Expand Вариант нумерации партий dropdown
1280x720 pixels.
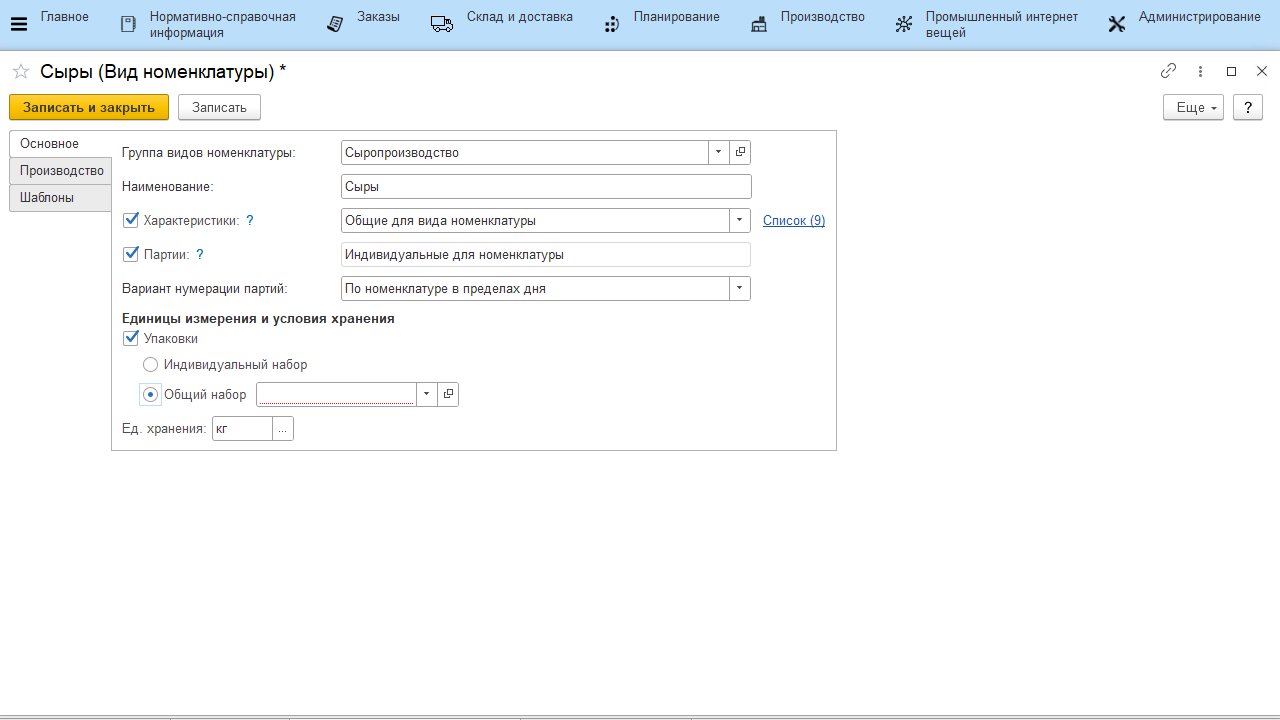pos(739,289)
